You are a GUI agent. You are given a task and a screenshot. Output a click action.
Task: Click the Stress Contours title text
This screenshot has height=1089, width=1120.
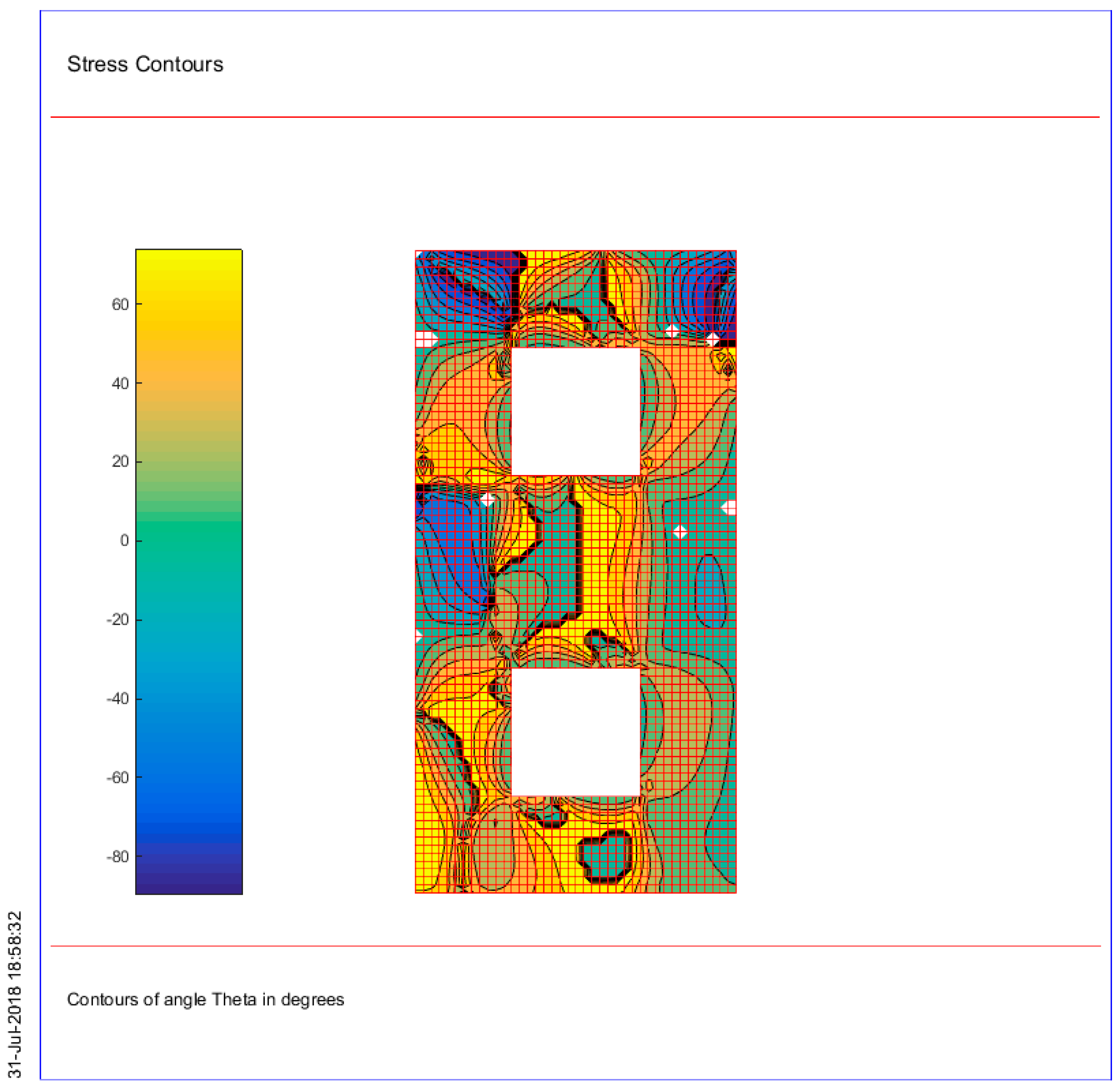click(x=145, y=64)
